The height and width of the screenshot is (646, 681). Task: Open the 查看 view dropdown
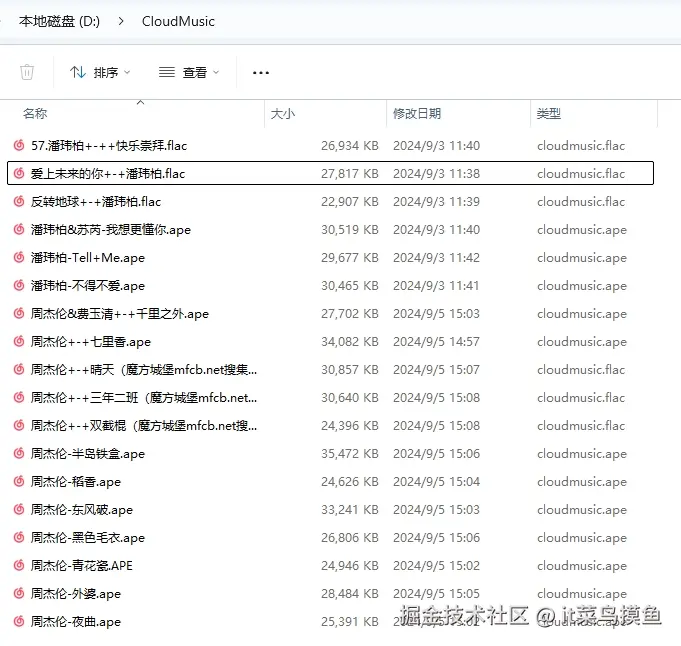pos(189,72)
